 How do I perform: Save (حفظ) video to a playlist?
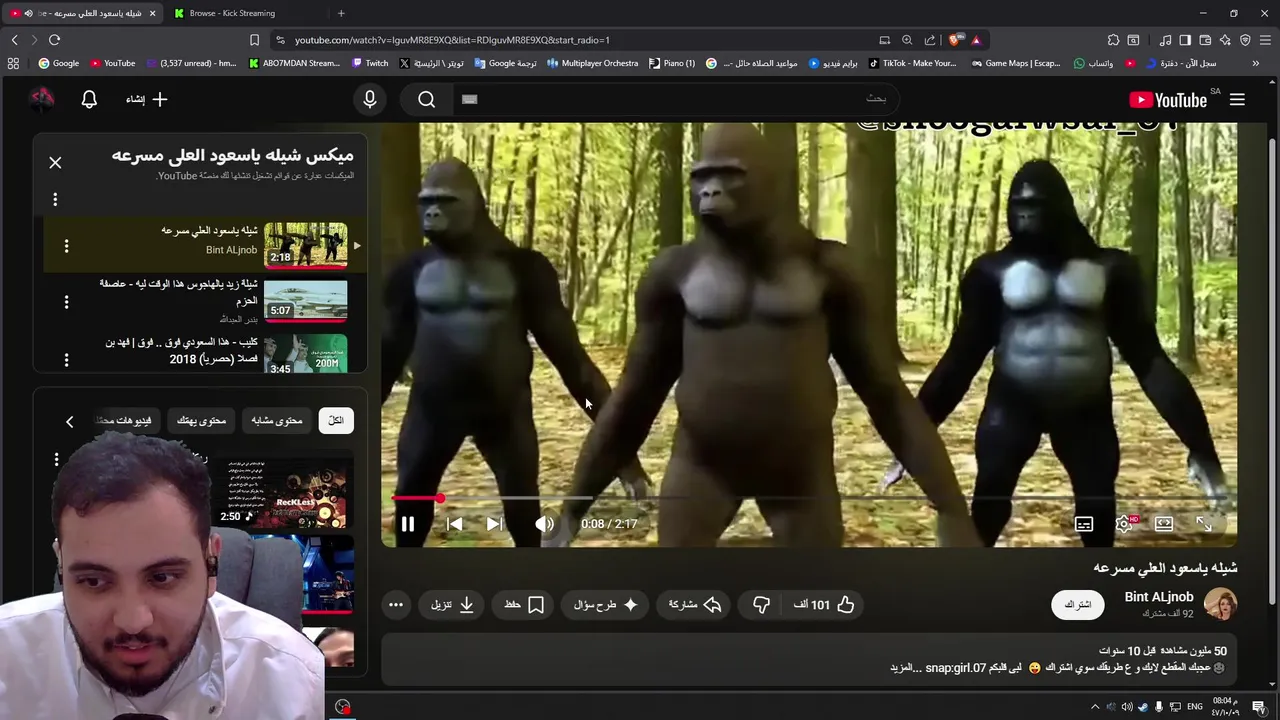(524, 605)
